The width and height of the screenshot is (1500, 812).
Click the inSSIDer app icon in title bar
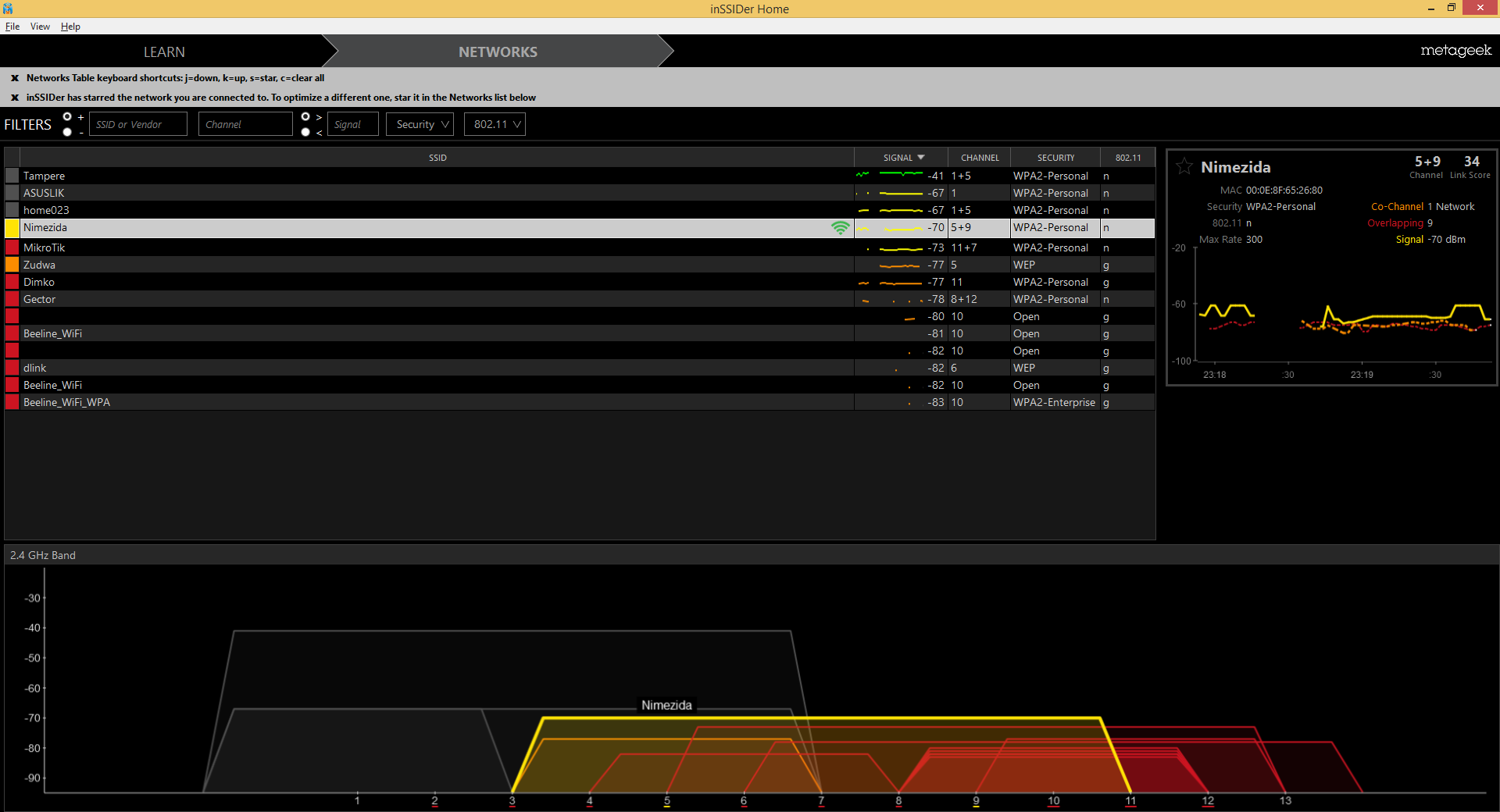8,9
